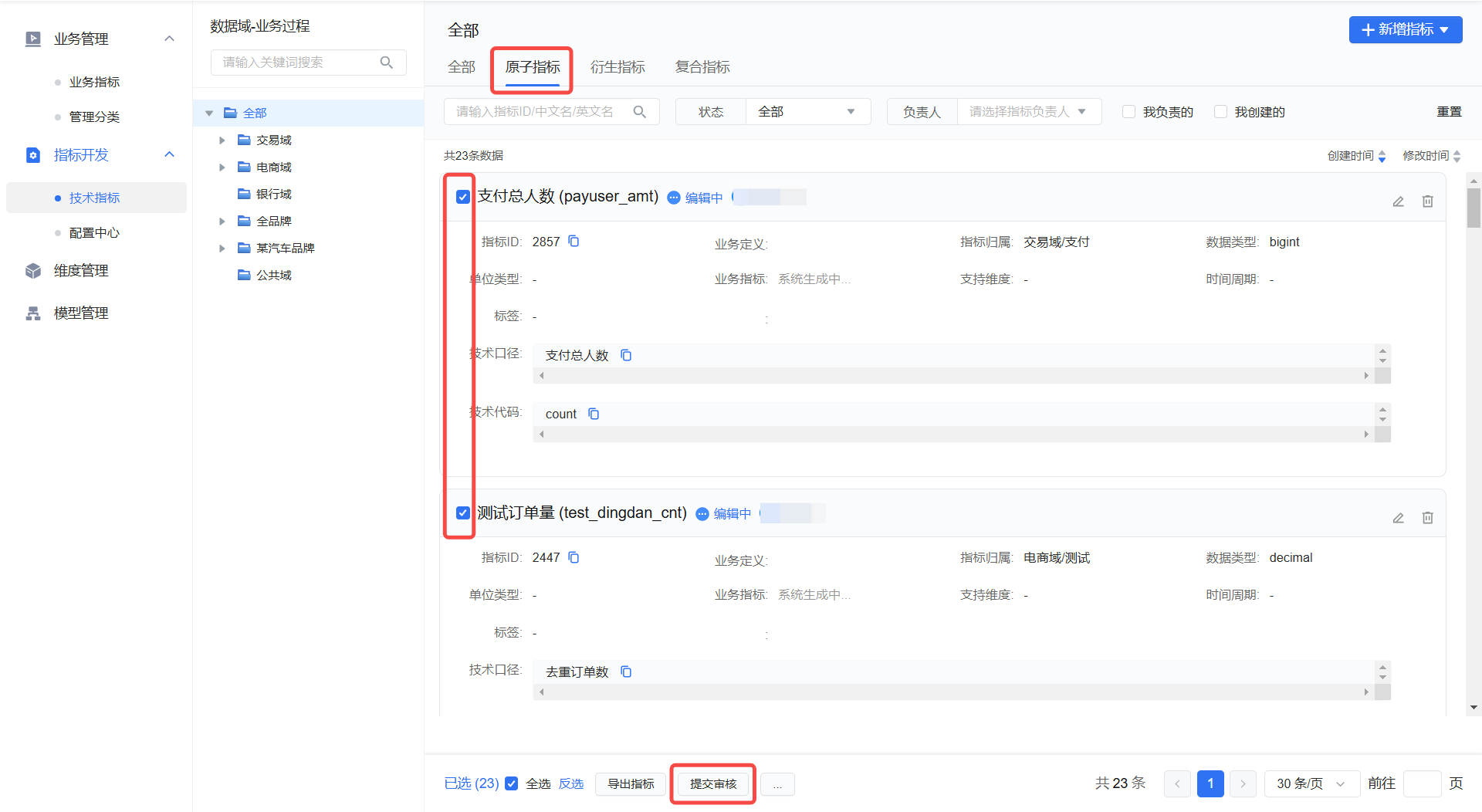Copy the 去重订单数 technical caliber

(626, 672)
